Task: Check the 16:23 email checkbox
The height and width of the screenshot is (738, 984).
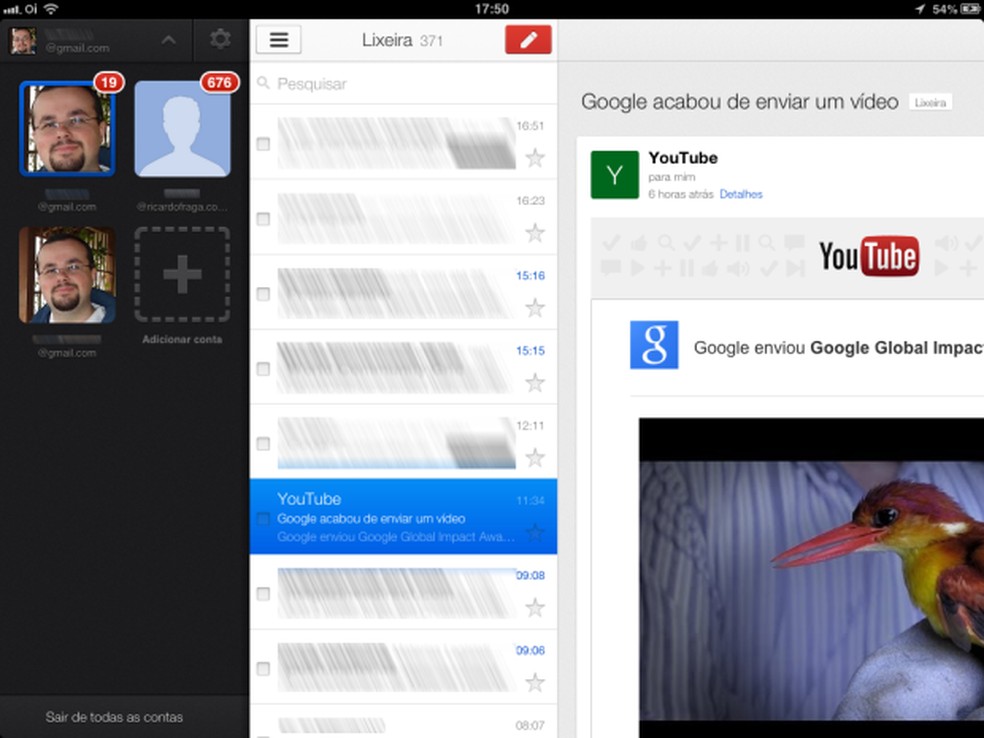Action: point(264,219)
